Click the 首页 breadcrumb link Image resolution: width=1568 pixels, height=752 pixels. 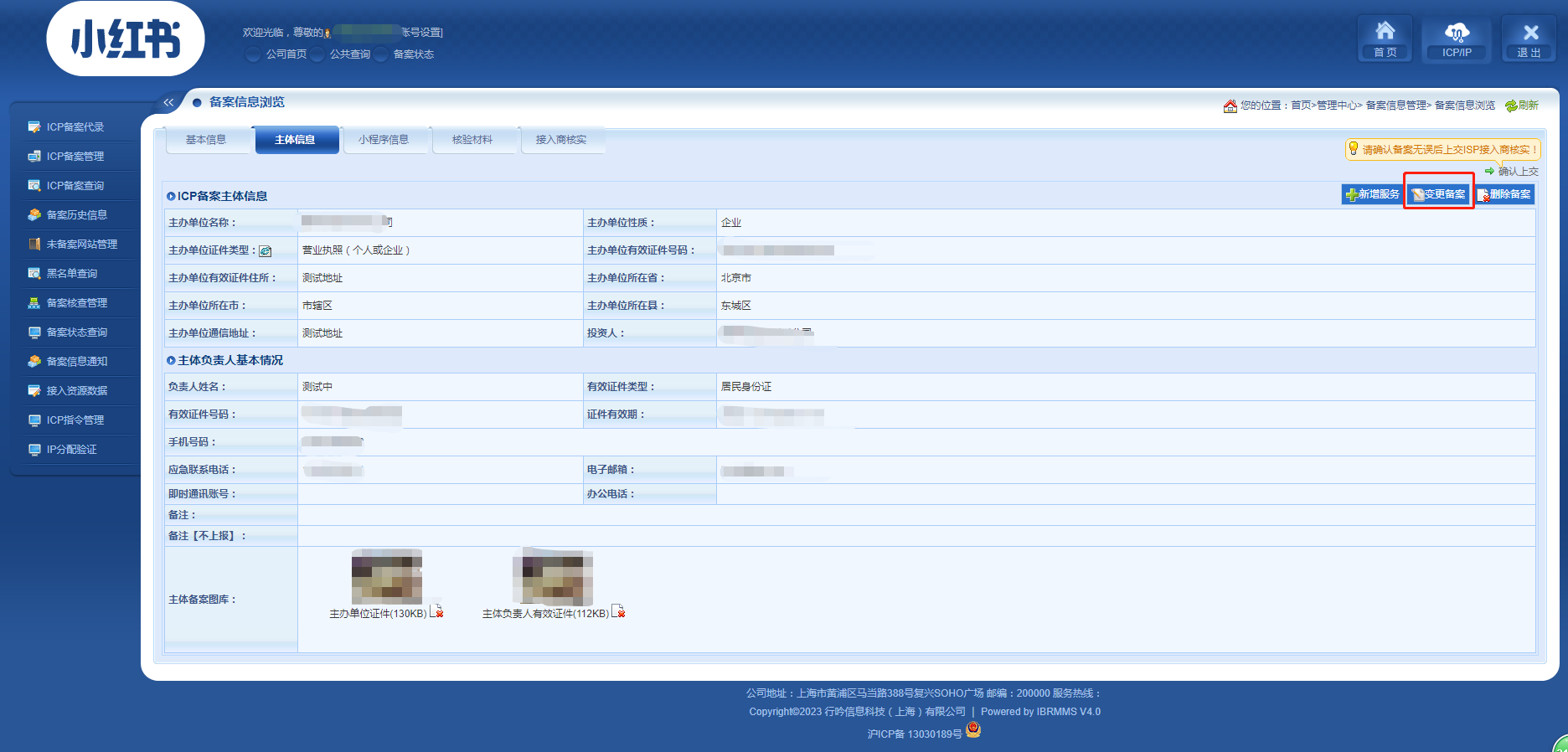click(1301, 106)
